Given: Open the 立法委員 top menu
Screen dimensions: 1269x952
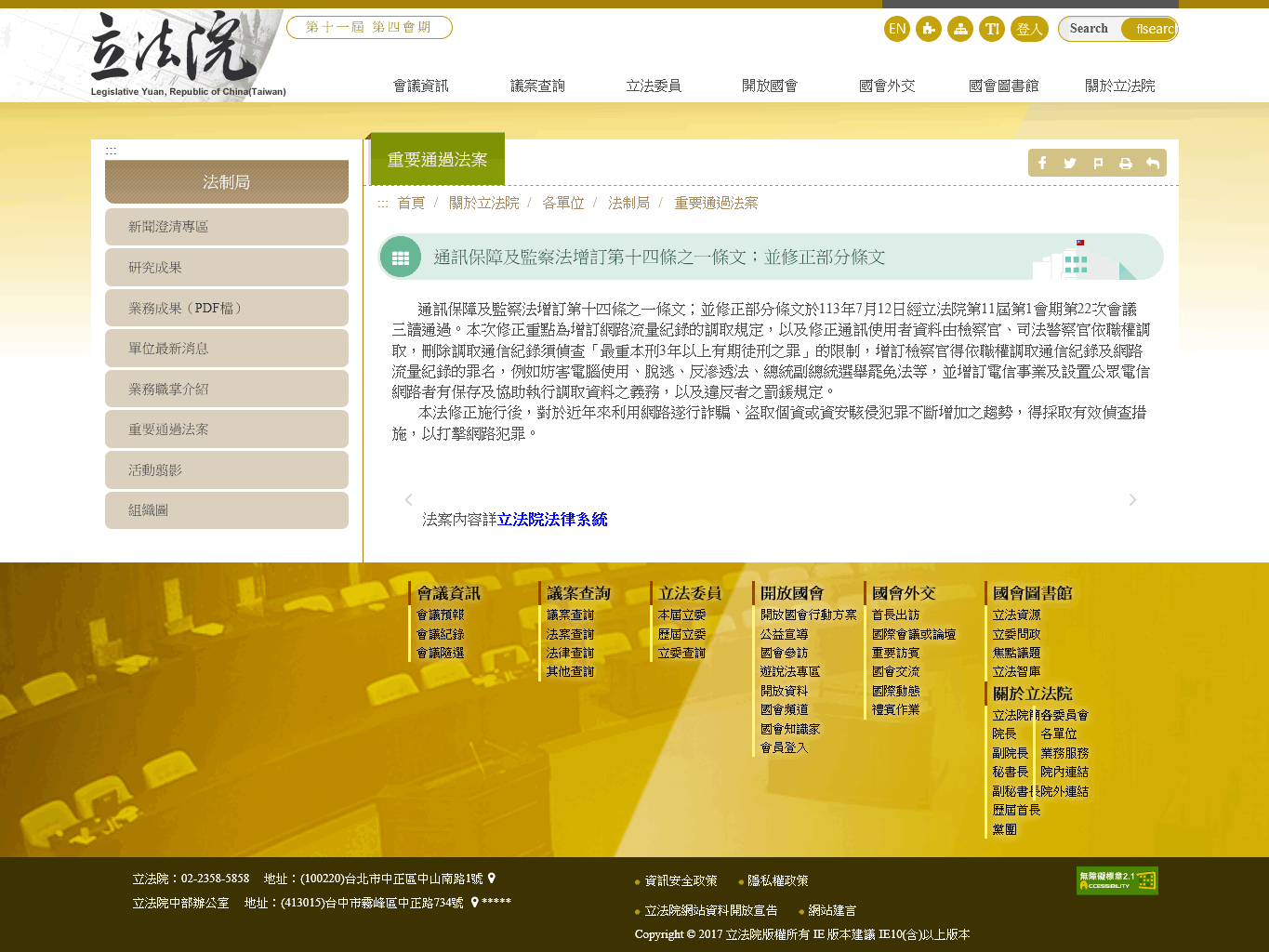Looking at the screenshot, I should click(653, 86).
